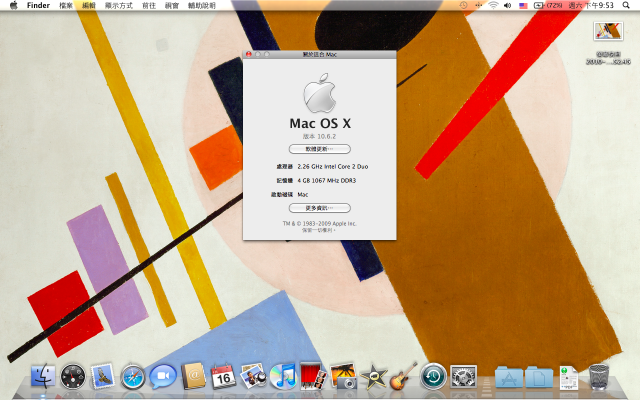Click the Spotlight magnifying glass
640x400 pixels.
click(x=626, y=5)
